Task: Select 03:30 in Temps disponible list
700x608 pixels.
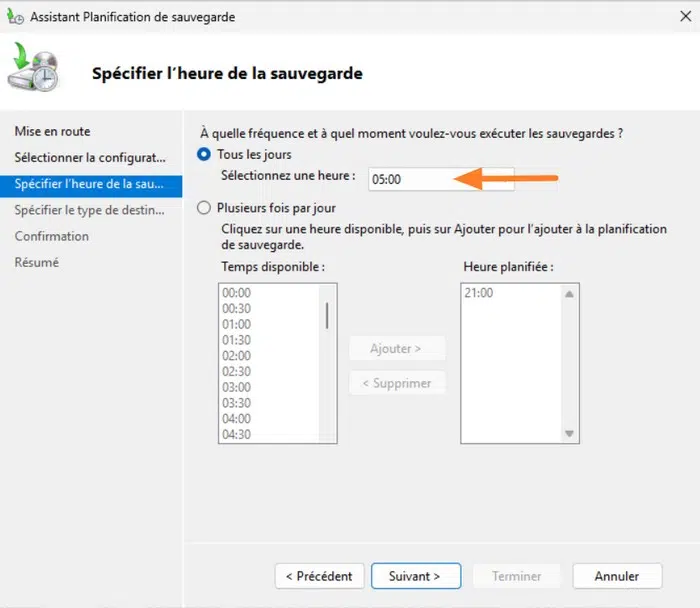Action: (x=237, y=403)
